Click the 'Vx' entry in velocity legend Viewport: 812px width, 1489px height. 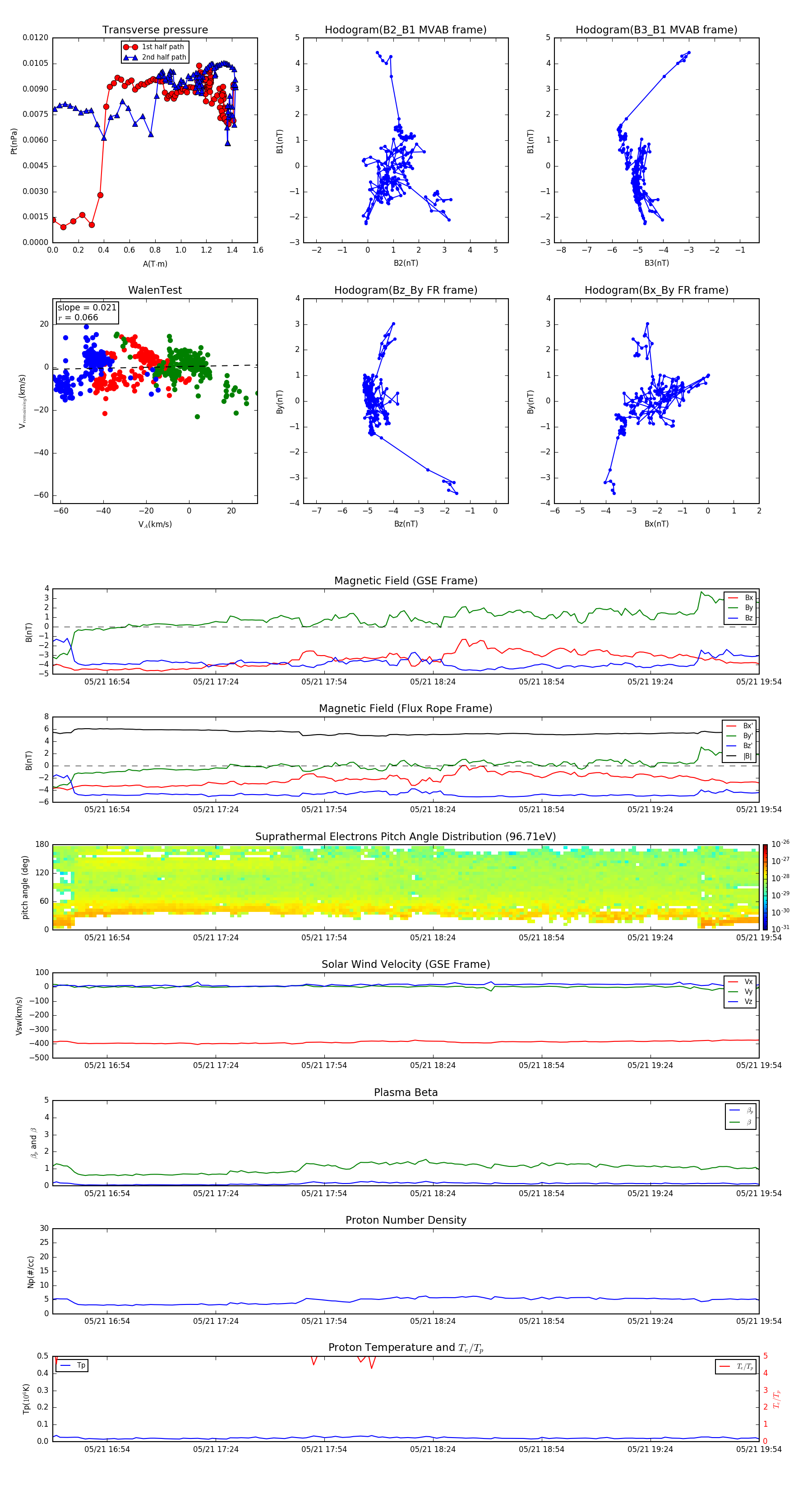(740, 981)
